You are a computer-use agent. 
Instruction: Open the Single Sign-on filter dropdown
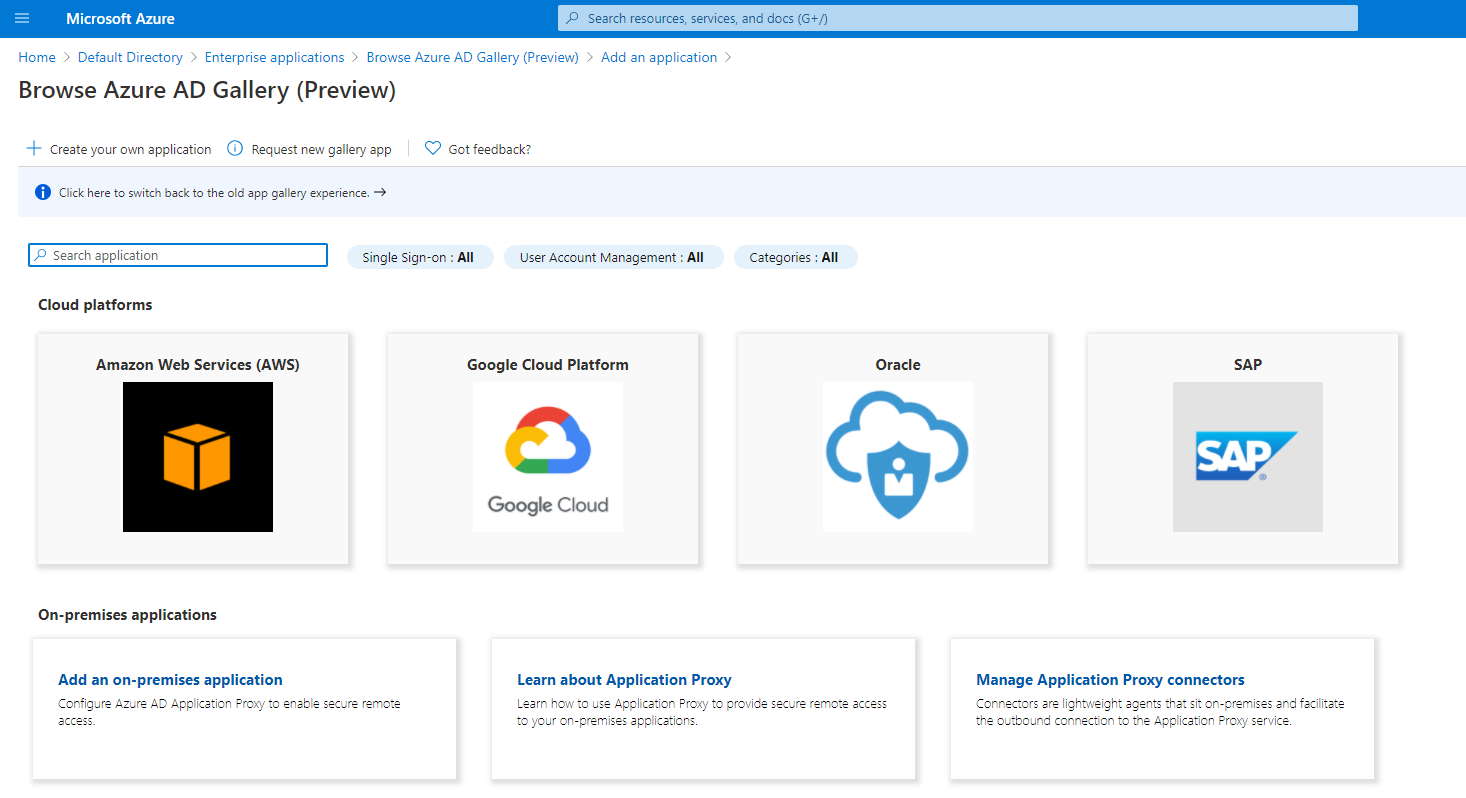point(419,257)
